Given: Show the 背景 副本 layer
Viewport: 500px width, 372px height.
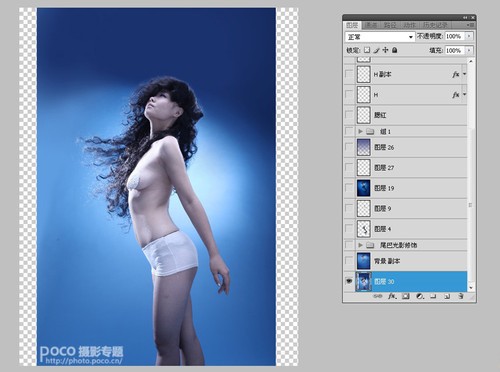Looking at the screenshot, I should [x=349, y=261].
